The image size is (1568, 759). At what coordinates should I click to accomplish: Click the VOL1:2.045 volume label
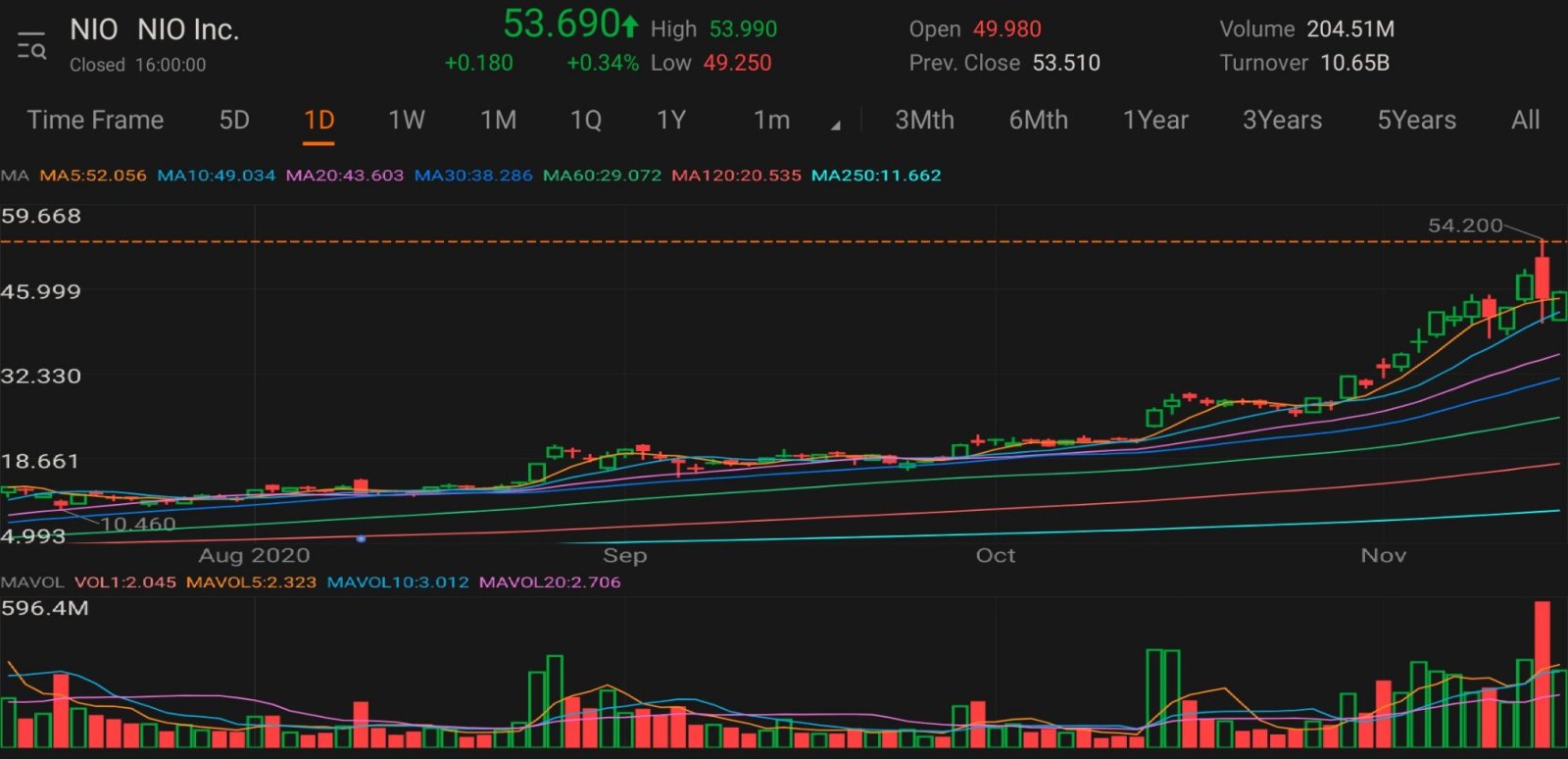pos(125,582)
